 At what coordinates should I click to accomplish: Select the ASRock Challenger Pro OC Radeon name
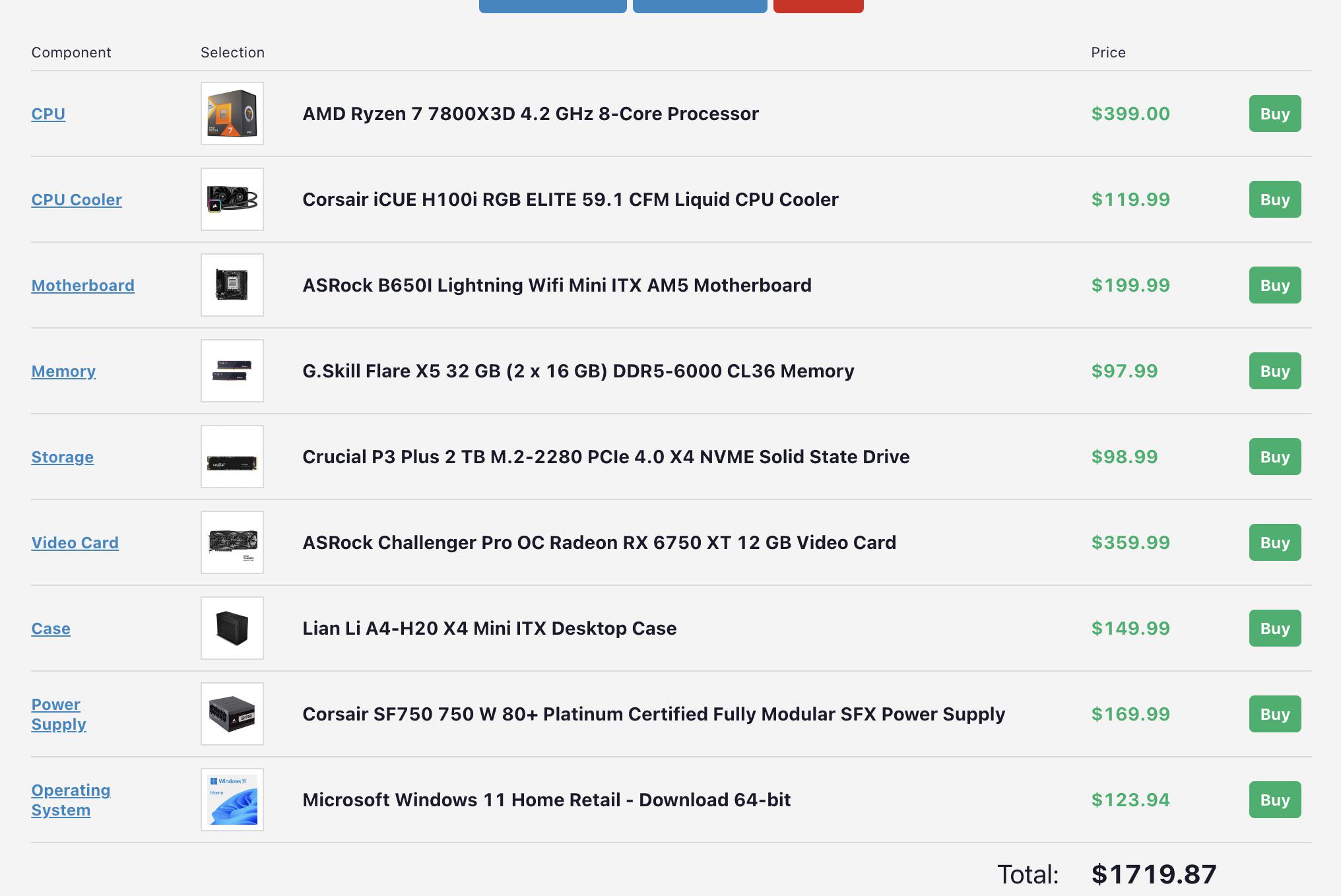tap(599, 542)
